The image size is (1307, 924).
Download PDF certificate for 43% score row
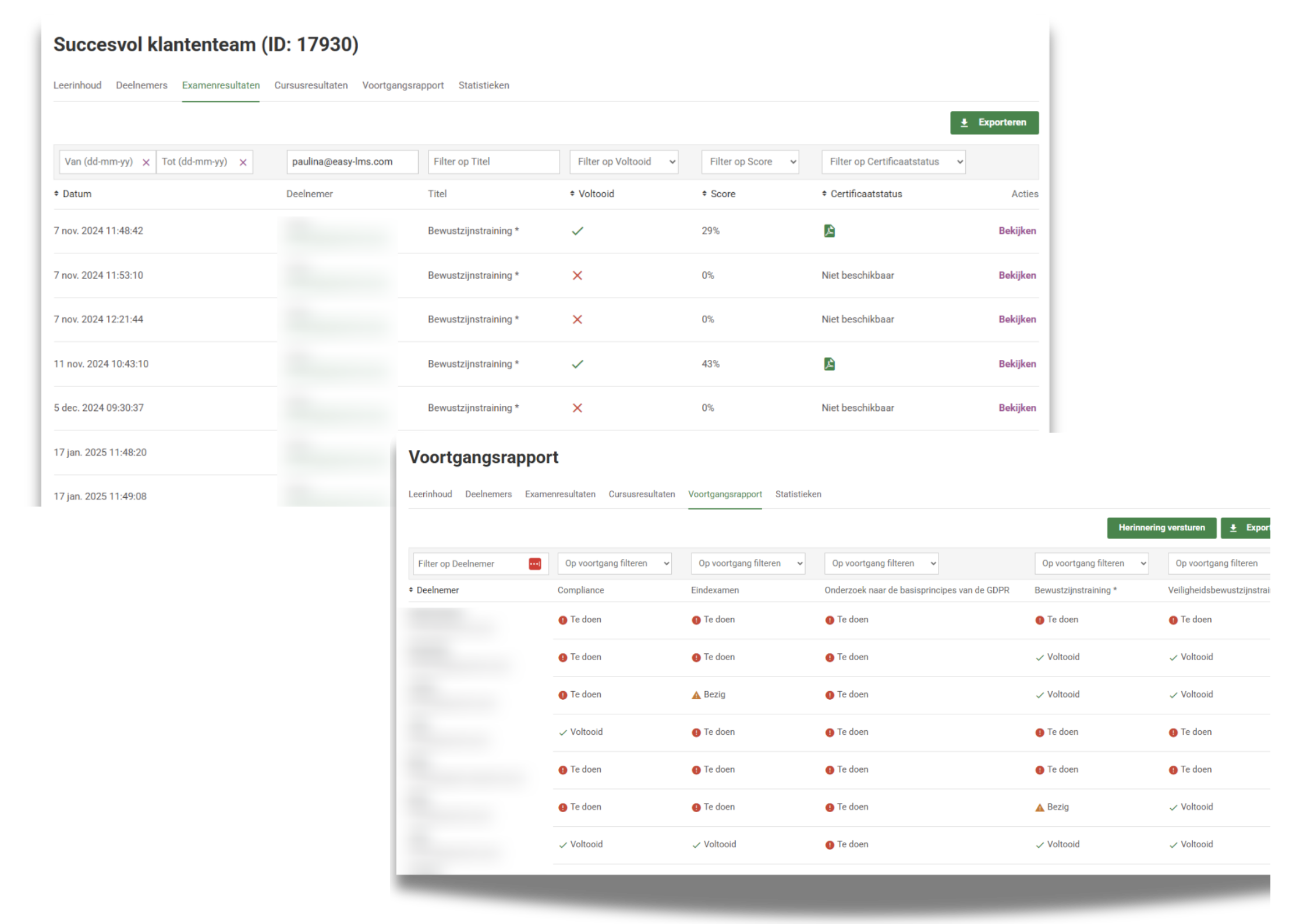[x=829, y=364]
